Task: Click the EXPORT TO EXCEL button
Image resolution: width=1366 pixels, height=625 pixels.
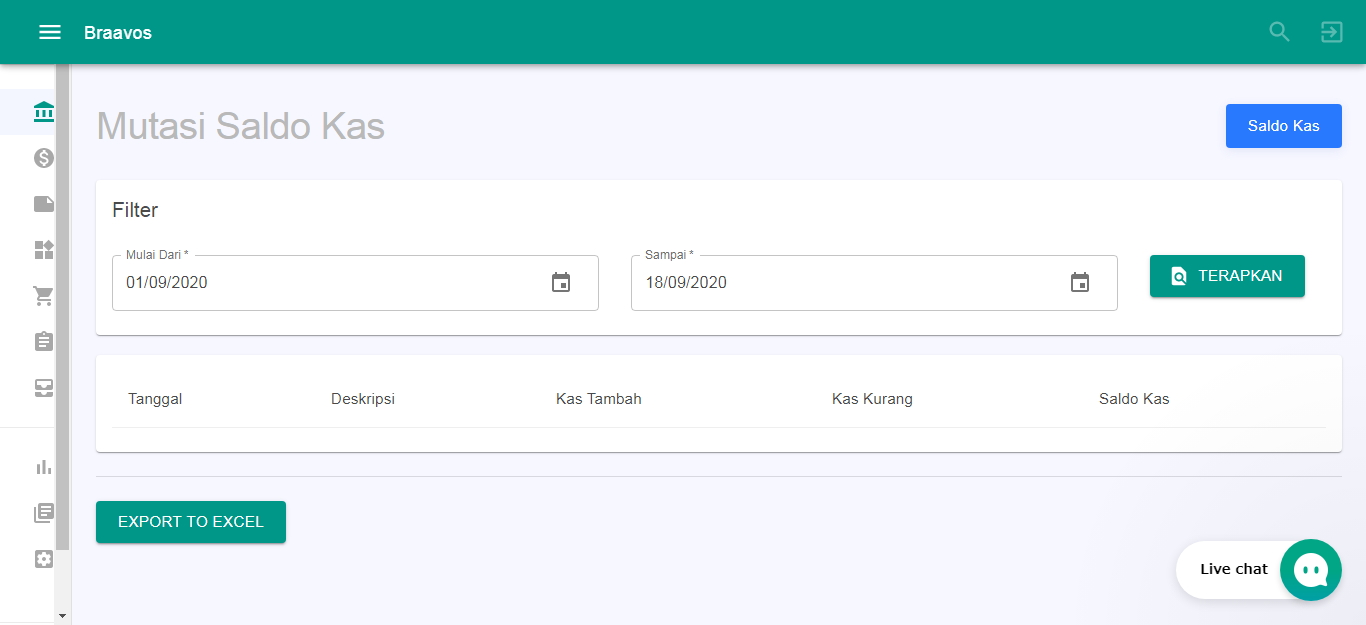Action: point(190,521)
